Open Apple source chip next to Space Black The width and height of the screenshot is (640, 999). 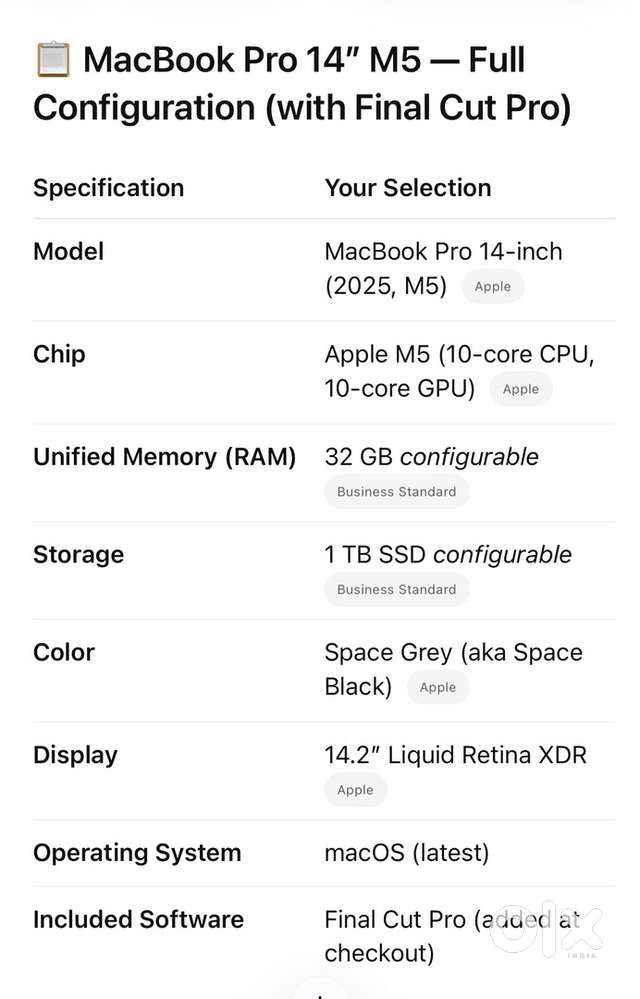point(437,688)
